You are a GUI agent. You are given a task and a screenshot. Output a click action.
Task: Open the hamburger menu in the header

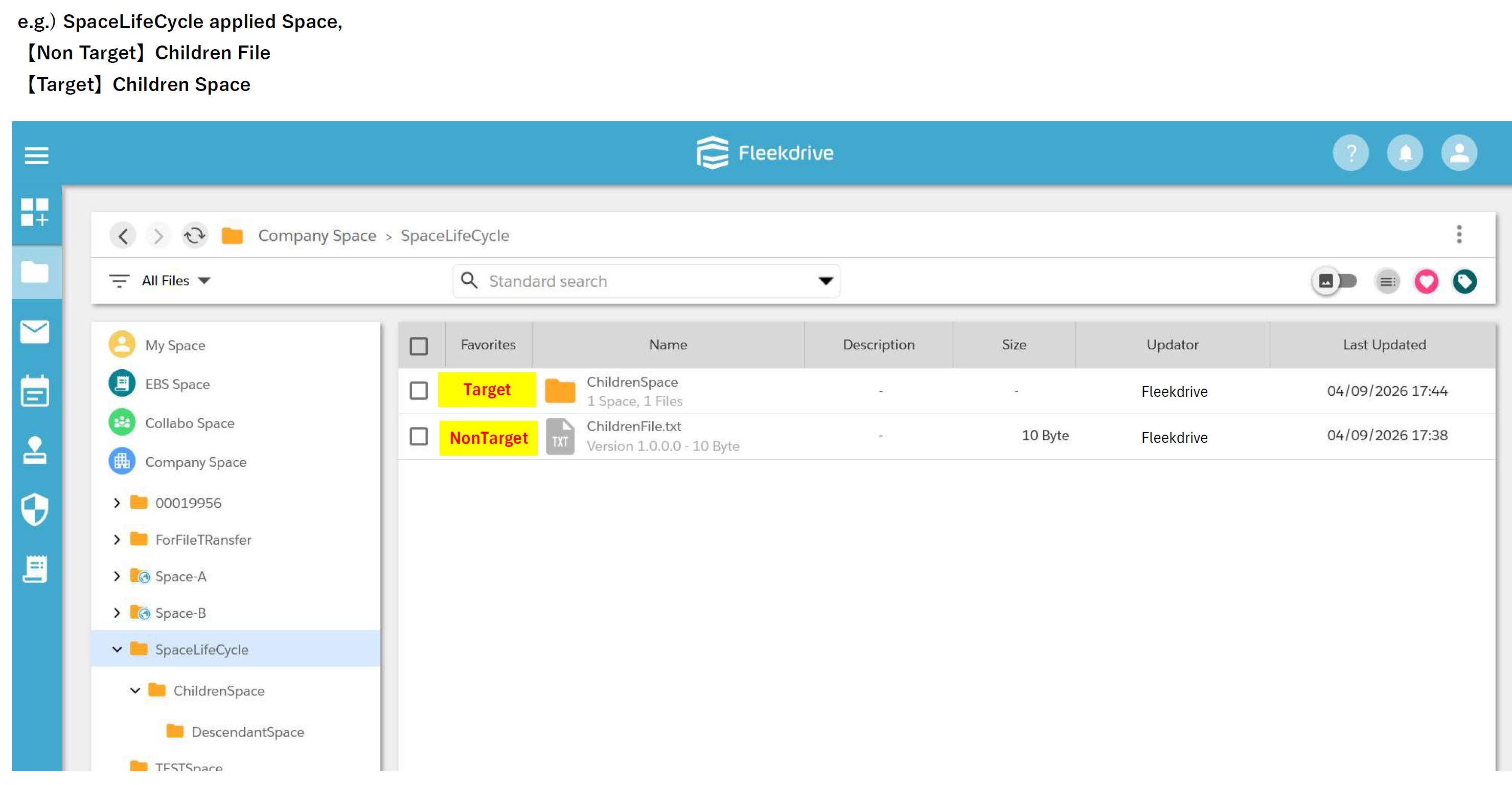click(x=36, y=155)
